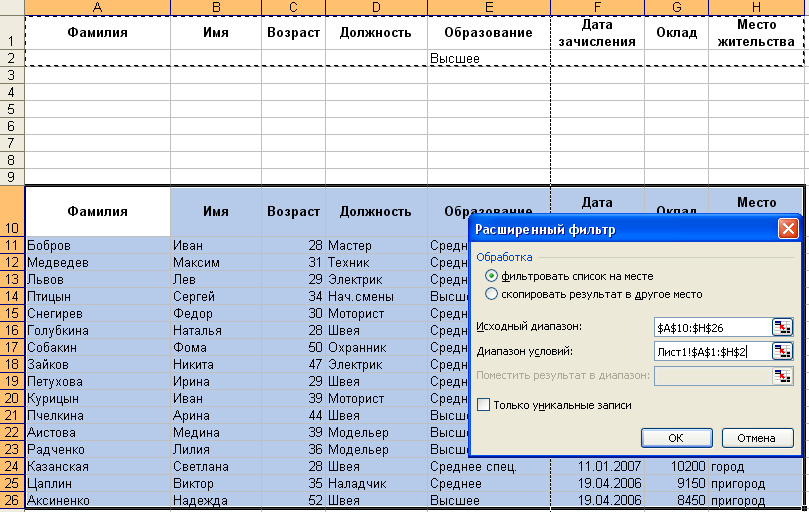Select column F header
This screenshot has width=809, height=512.
tap(597, 7)
